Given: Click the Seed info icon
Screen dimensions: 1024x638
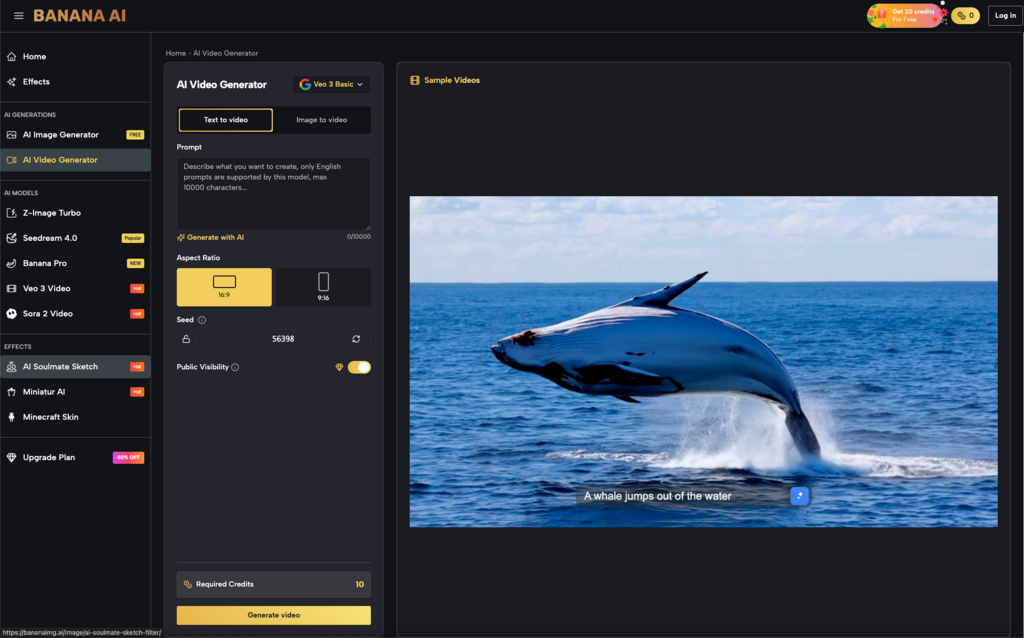Looking at the screenshot, I should pos(202,320).
